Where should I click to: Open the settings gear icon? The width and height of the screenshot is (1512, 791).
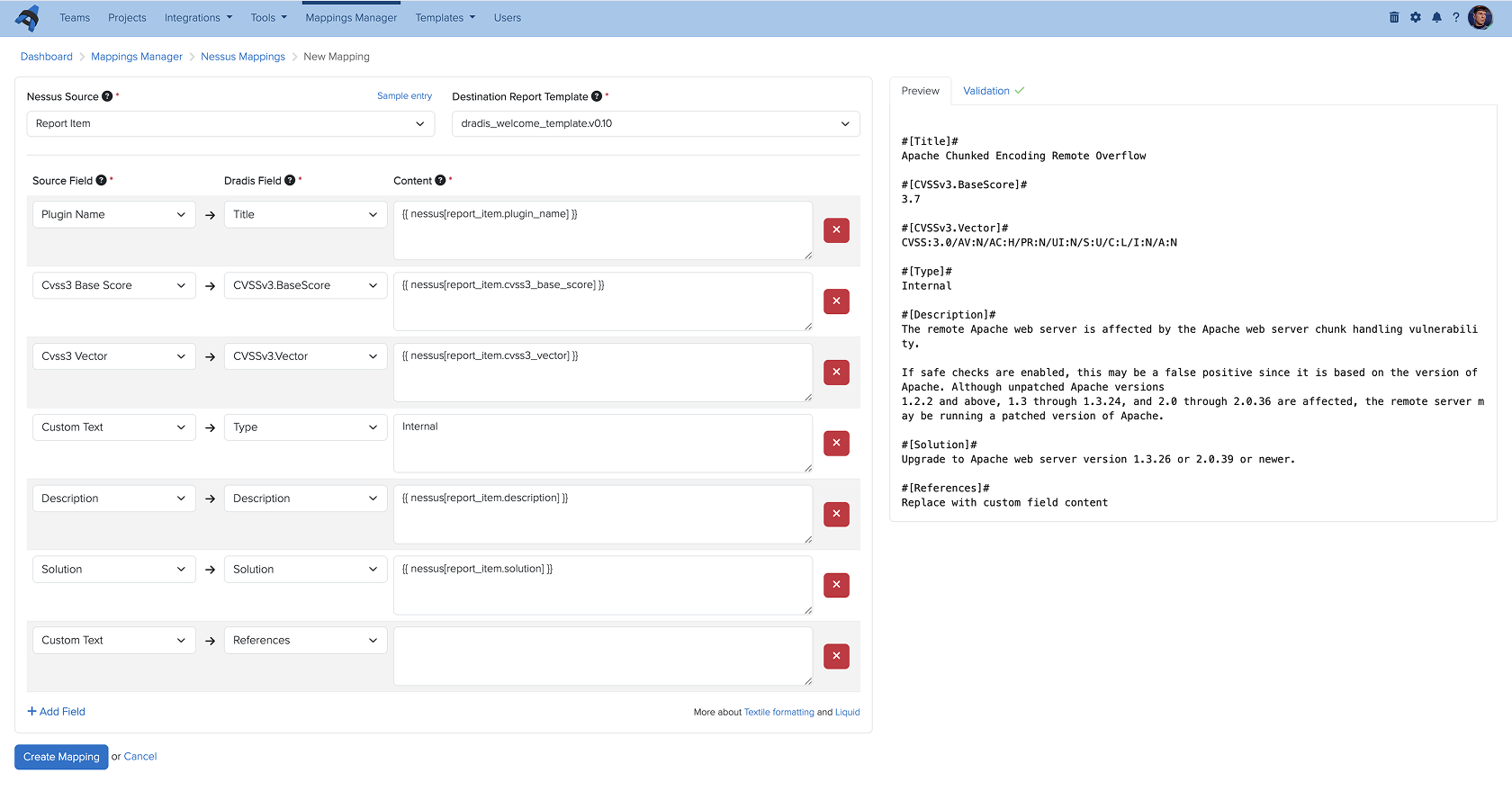[x=1416, y=17]
